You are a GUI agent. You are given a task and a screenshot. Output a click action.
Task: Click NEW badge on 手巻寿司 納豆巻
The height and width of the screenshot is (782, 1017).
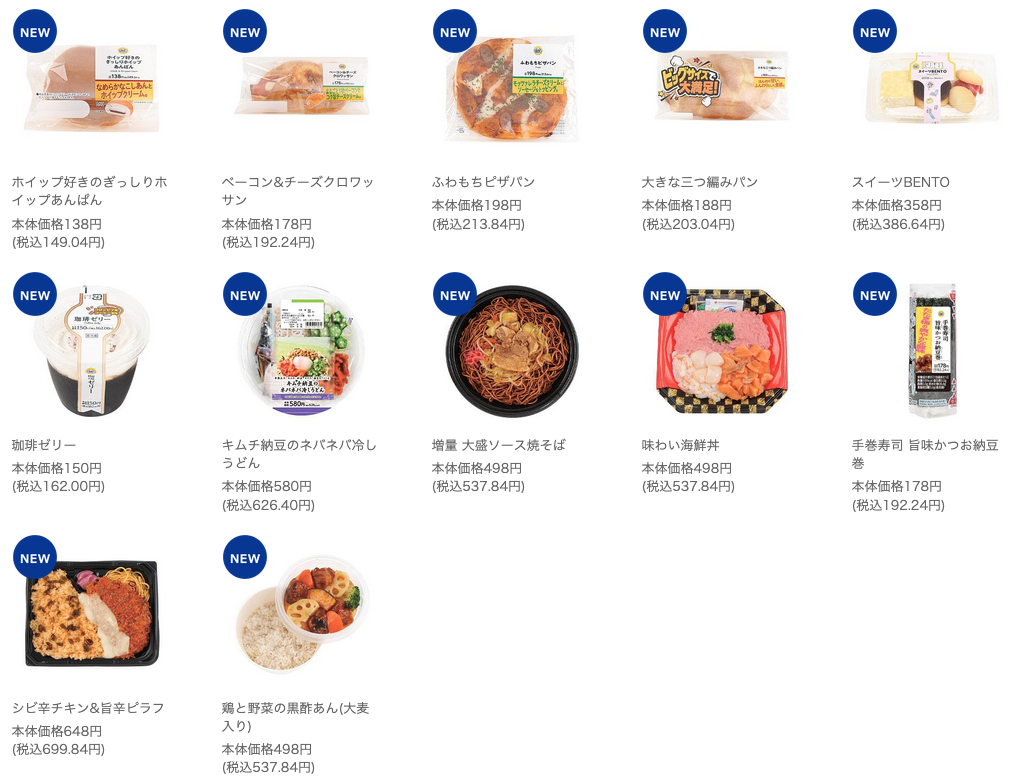point(875,294)
